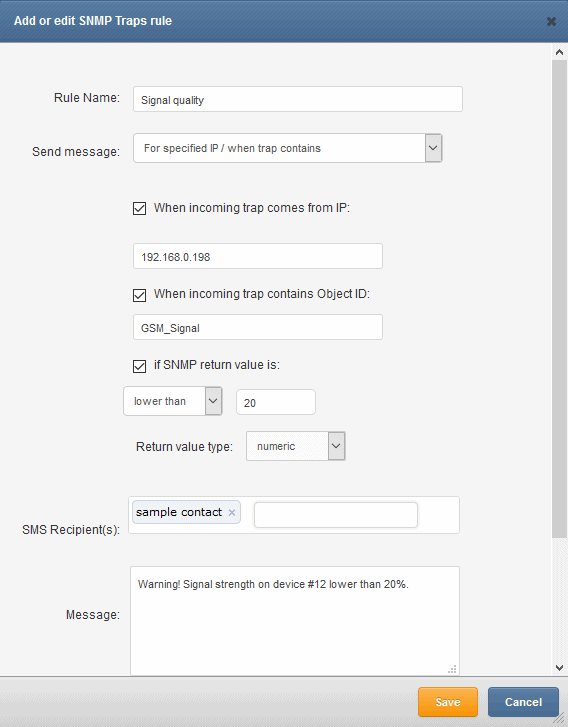
Task: Click the Message textarea resize grip
Action: point(453,669)
